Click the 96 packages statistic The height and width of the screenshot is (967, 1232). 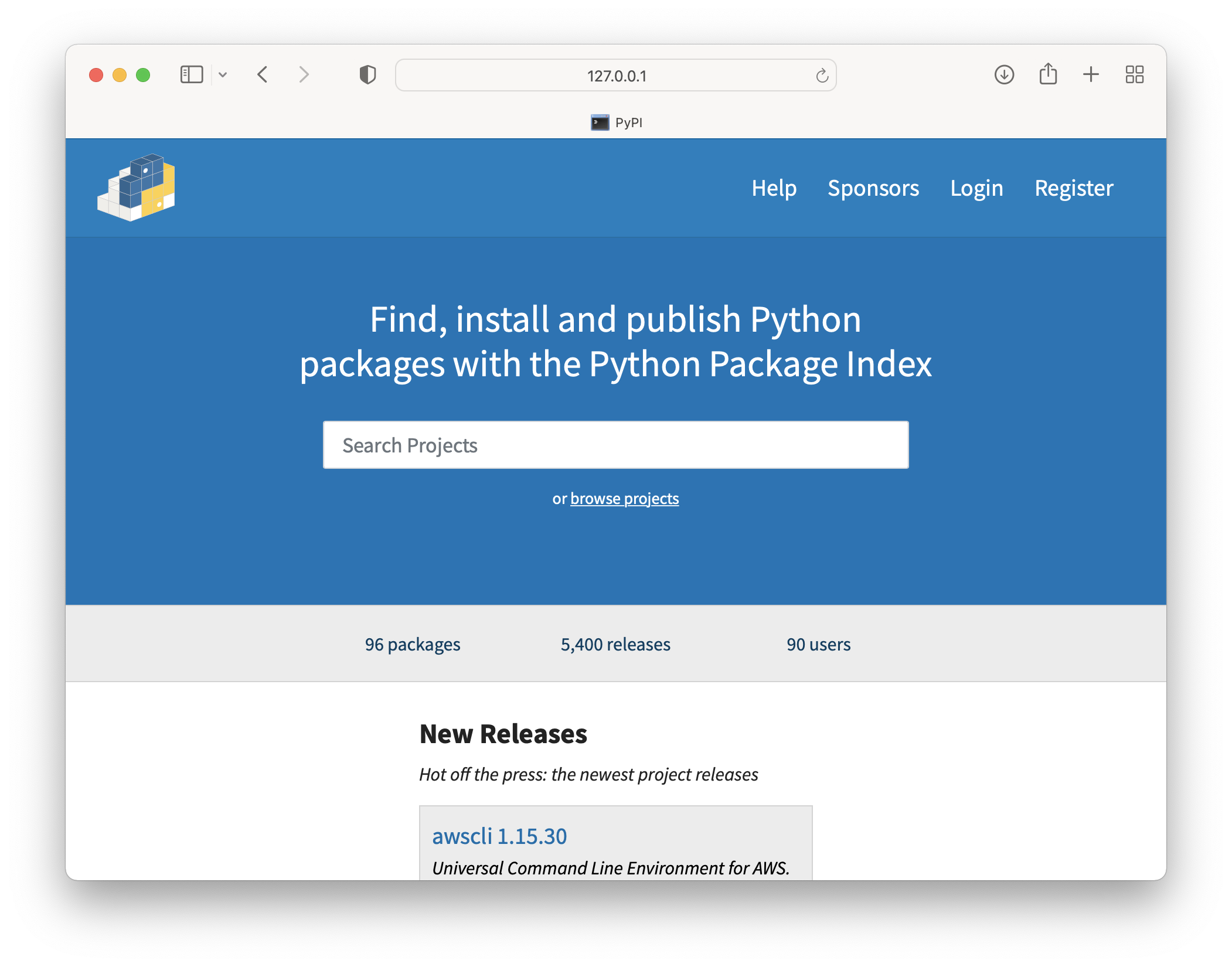(x=413, y=644)
